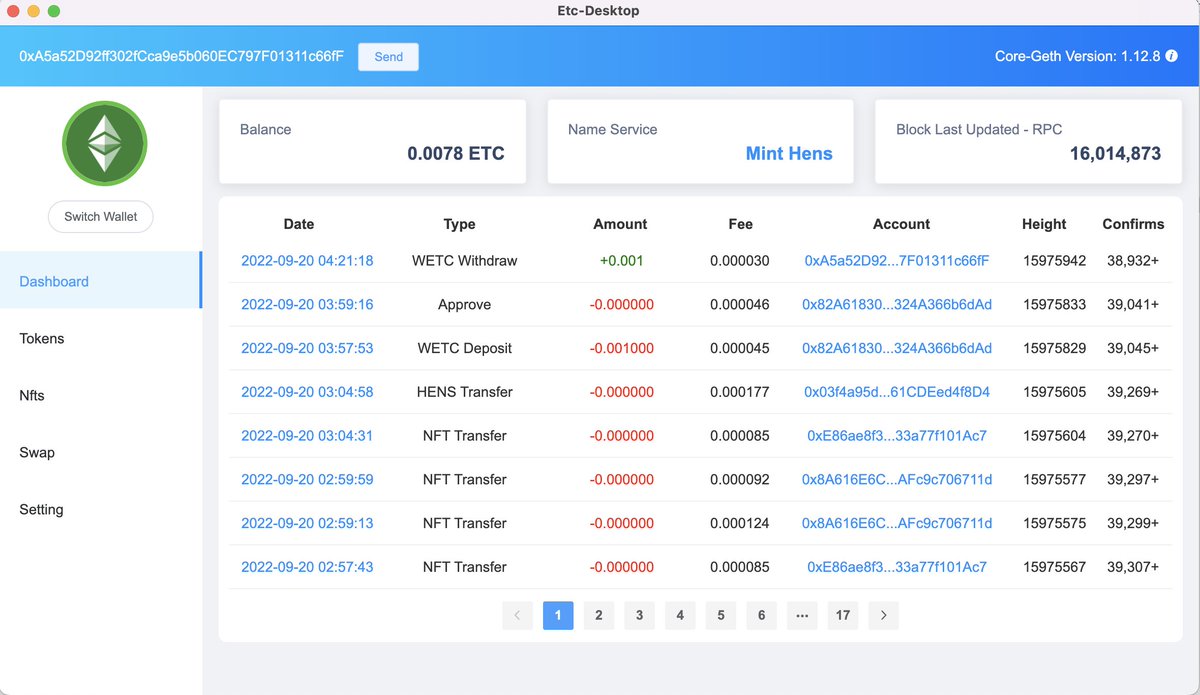Click the wallet address in the blue header
The height and width of the screenshot is (695, 1200).
click(180, 56)
